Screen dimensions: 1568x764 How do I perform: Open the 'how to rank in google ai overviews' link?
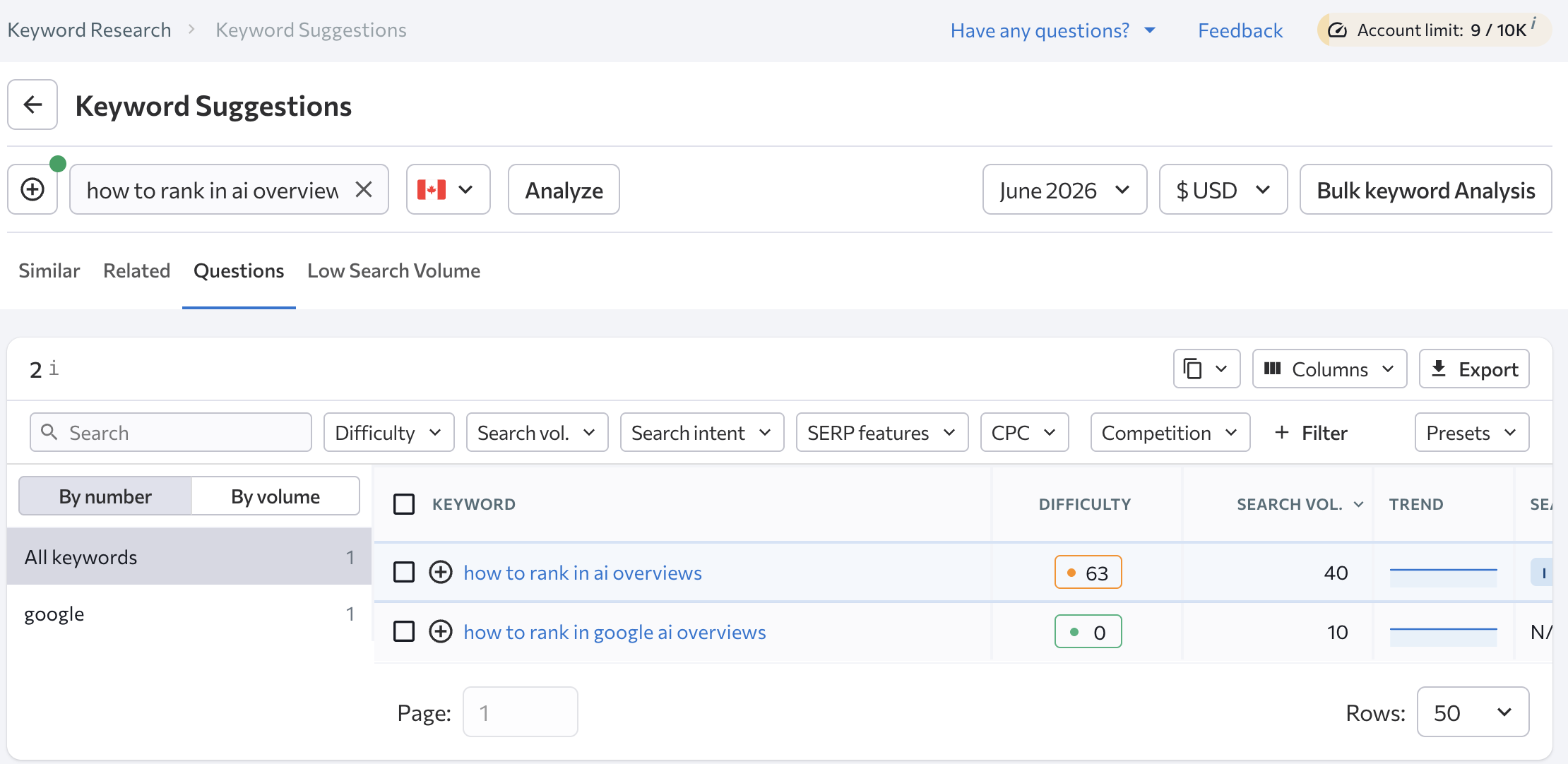coord(614,632)
